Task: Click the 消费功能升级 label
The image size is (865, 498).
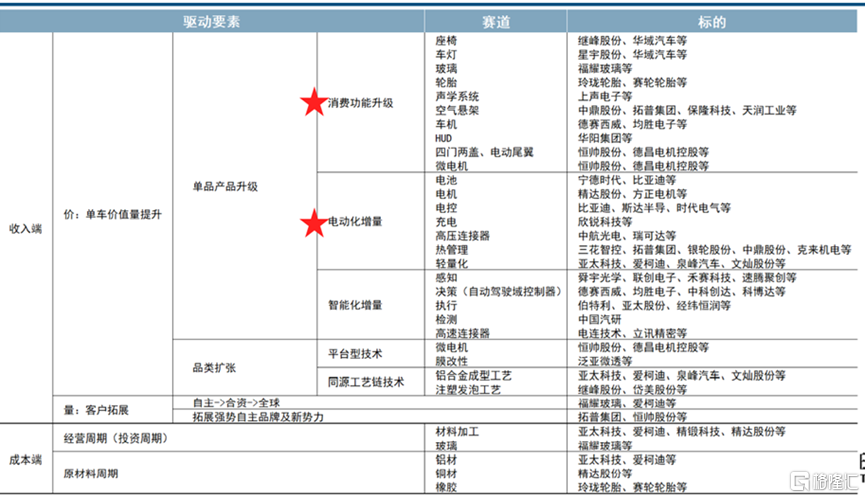Action: [x=360, y=103]
